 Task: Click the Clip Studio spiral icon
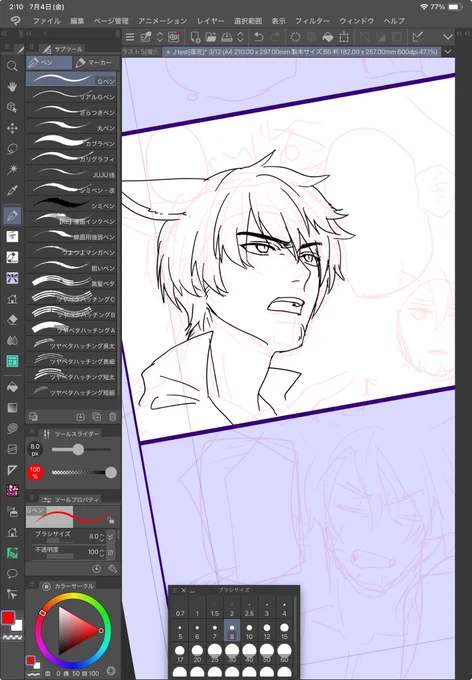coord(174,37)
